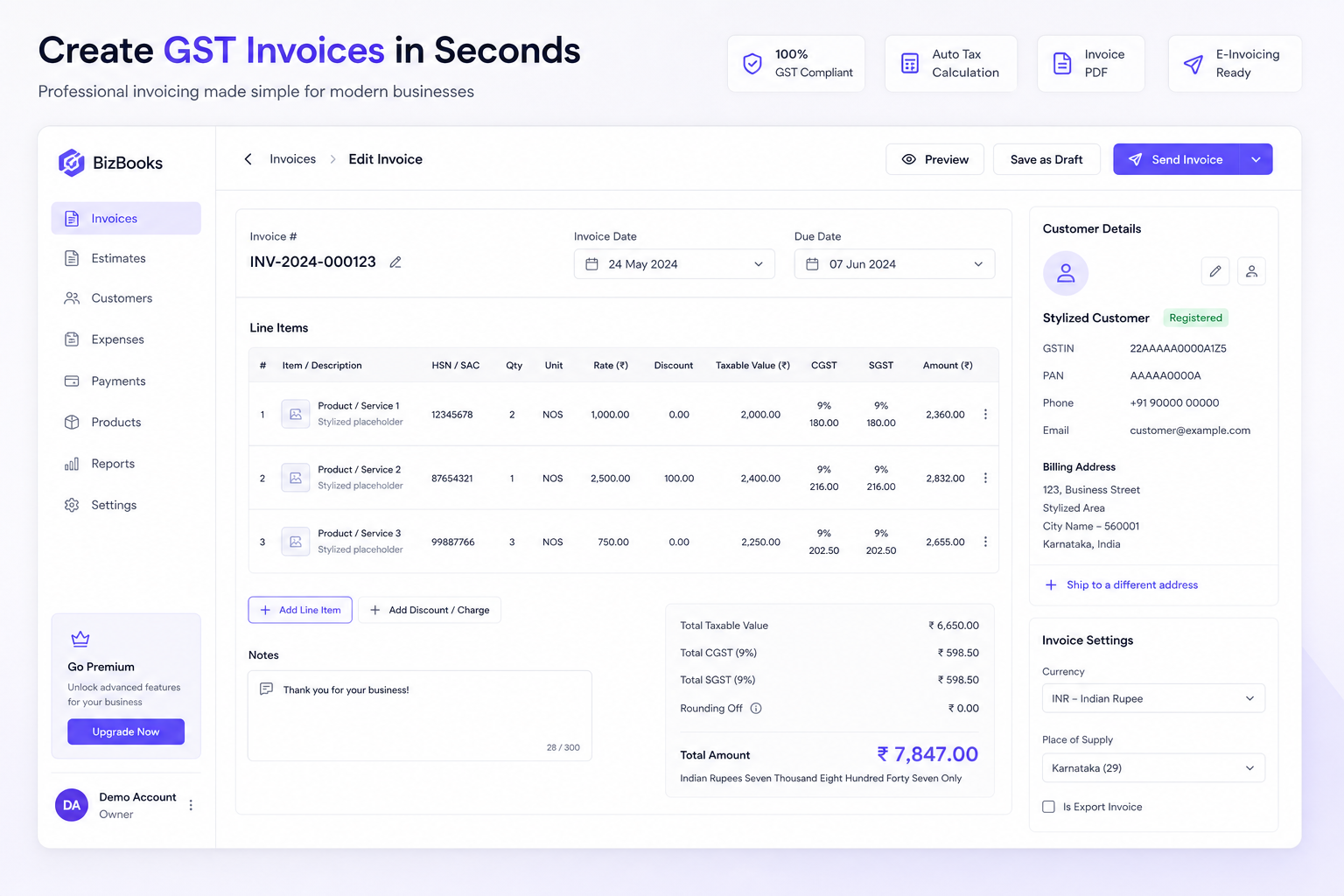Viewport: 1344px width, 896px height.
Task: Click the Invoices breadcrumb link
Action: coord(292,159)
